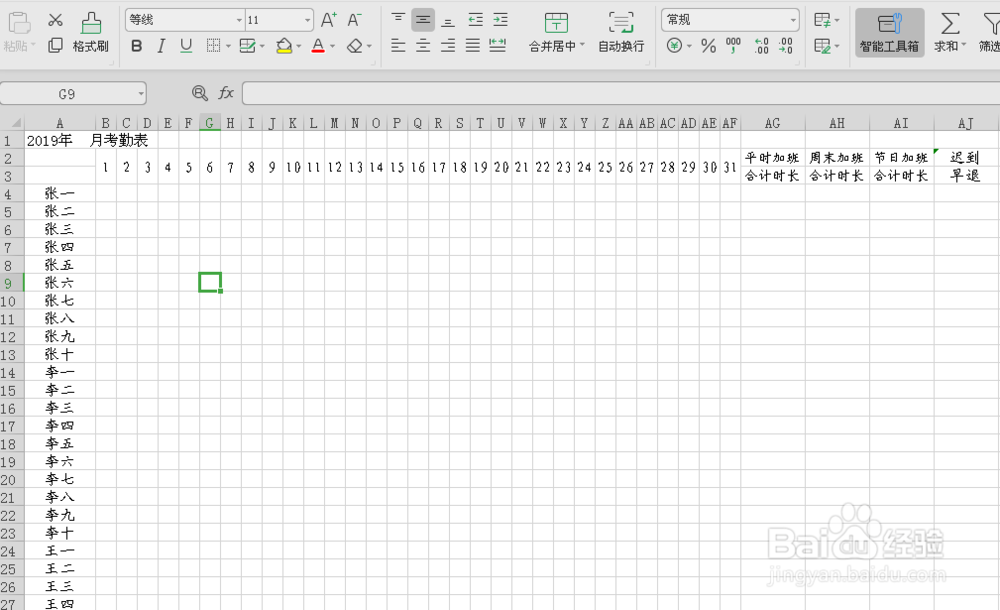The image size is (1000, 610).
Task: Toggle Bold formatting
Action: pos(136,45)
